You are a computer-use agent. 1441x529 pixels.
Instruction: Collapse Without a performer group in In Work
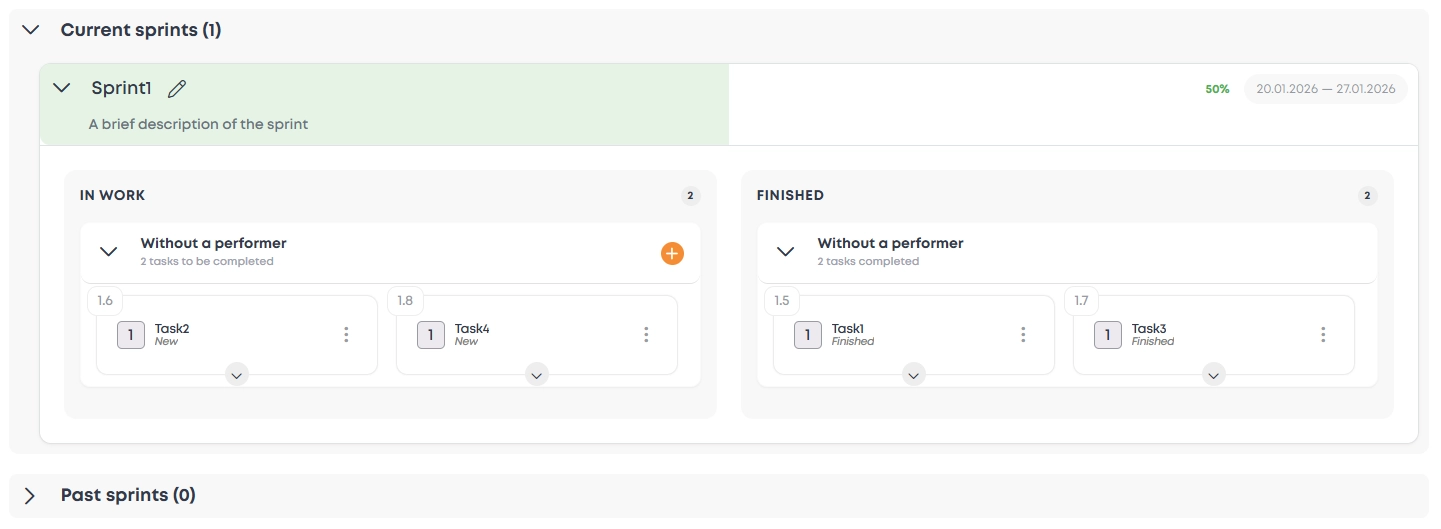[109, 252]
